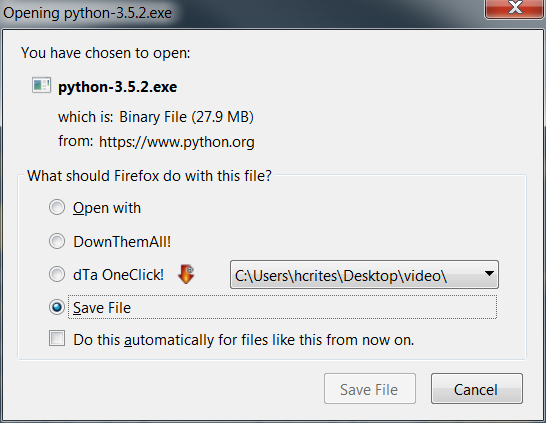The height and width of the screenshot is (423, 546).
Task: Click 'What should Firefox do' group label
Action: (x=149, y=176)
